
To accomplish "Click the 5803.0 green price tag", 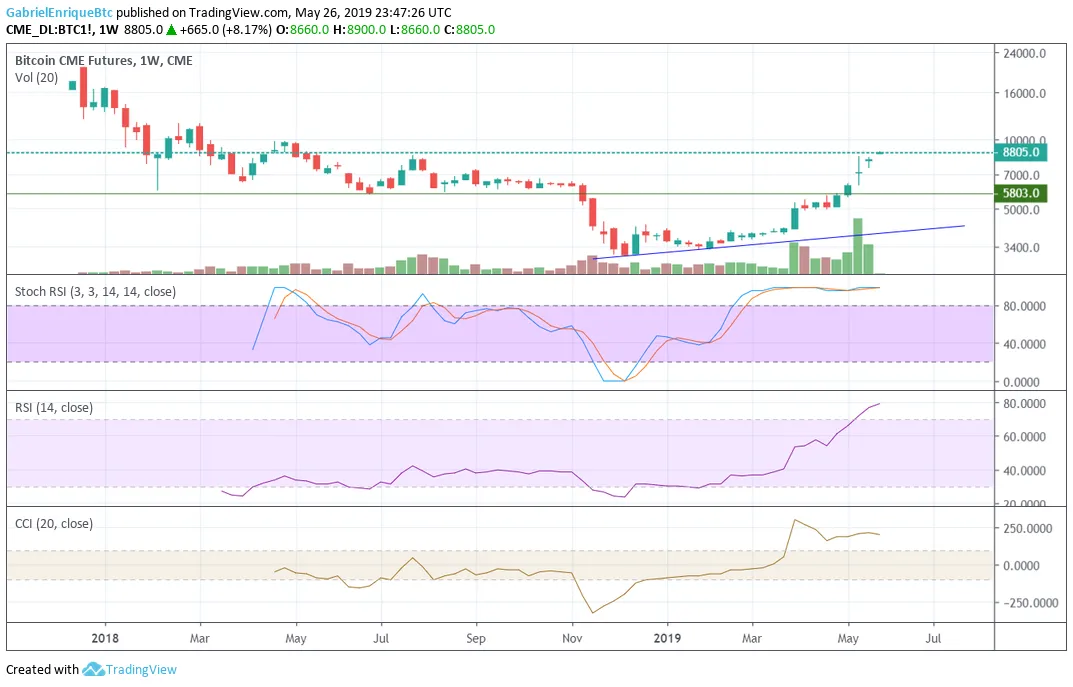I will click(1020, 194).
